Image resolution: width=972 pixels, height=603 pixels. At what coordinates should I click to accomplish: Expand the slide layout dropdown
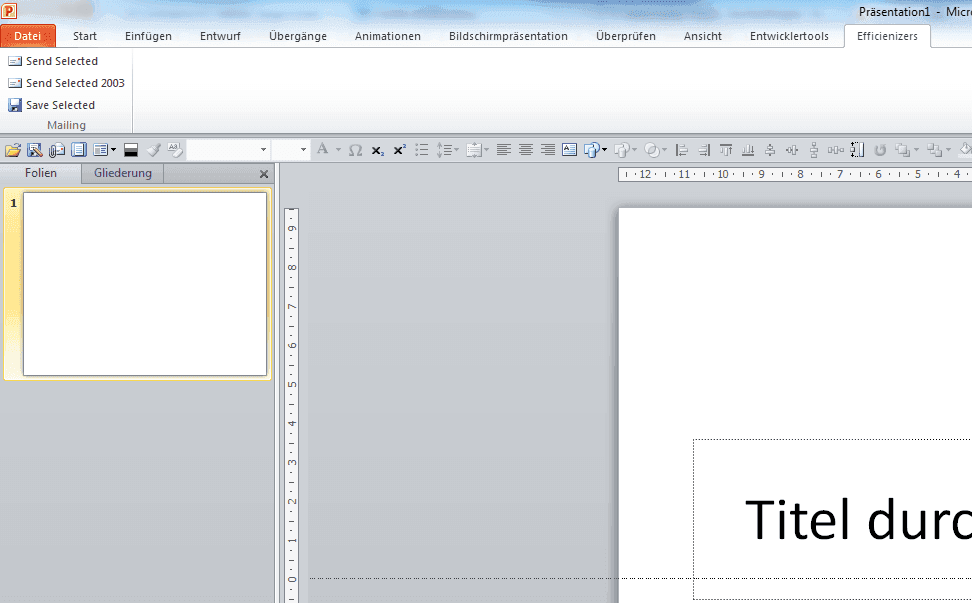pyautogui.click(x=114, y=149)
